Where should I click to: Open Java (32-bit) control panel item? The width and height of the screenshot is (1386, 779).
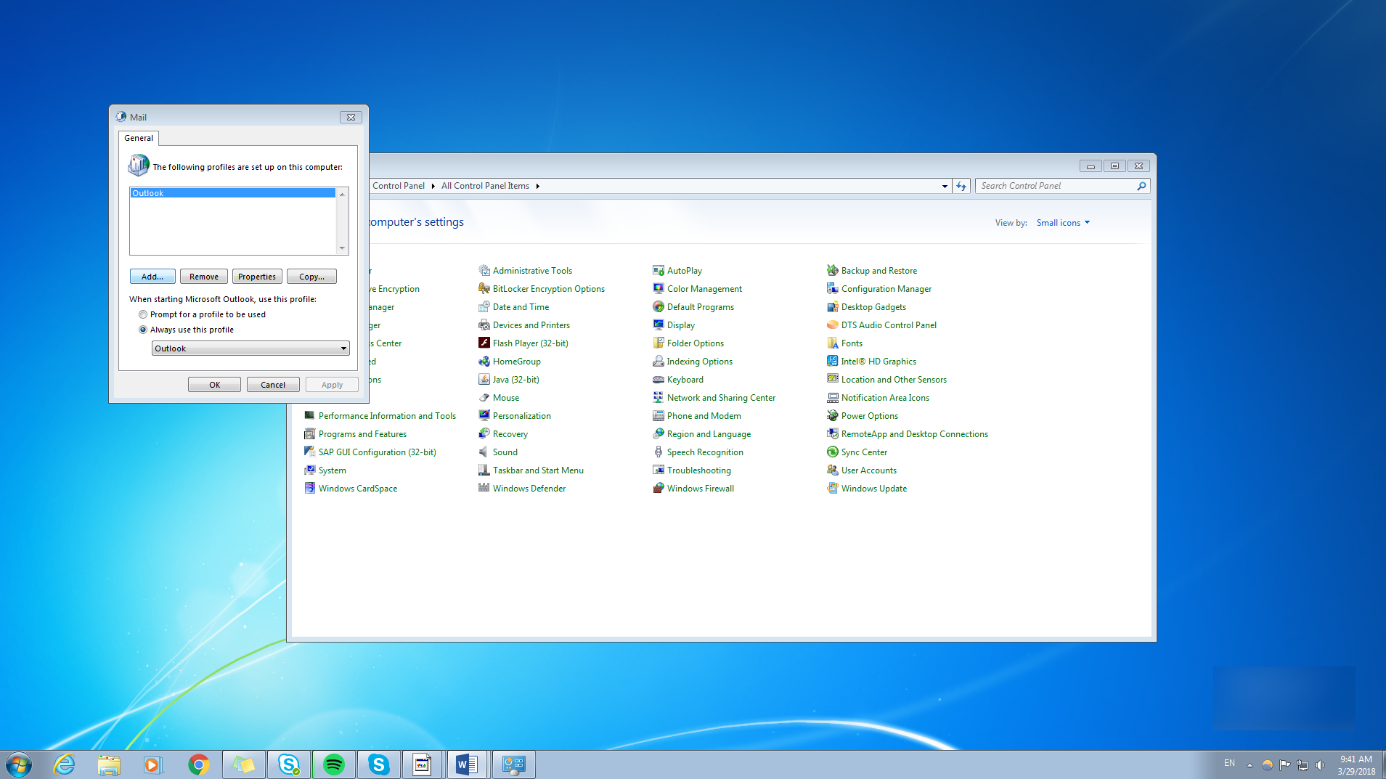point(508,380)
